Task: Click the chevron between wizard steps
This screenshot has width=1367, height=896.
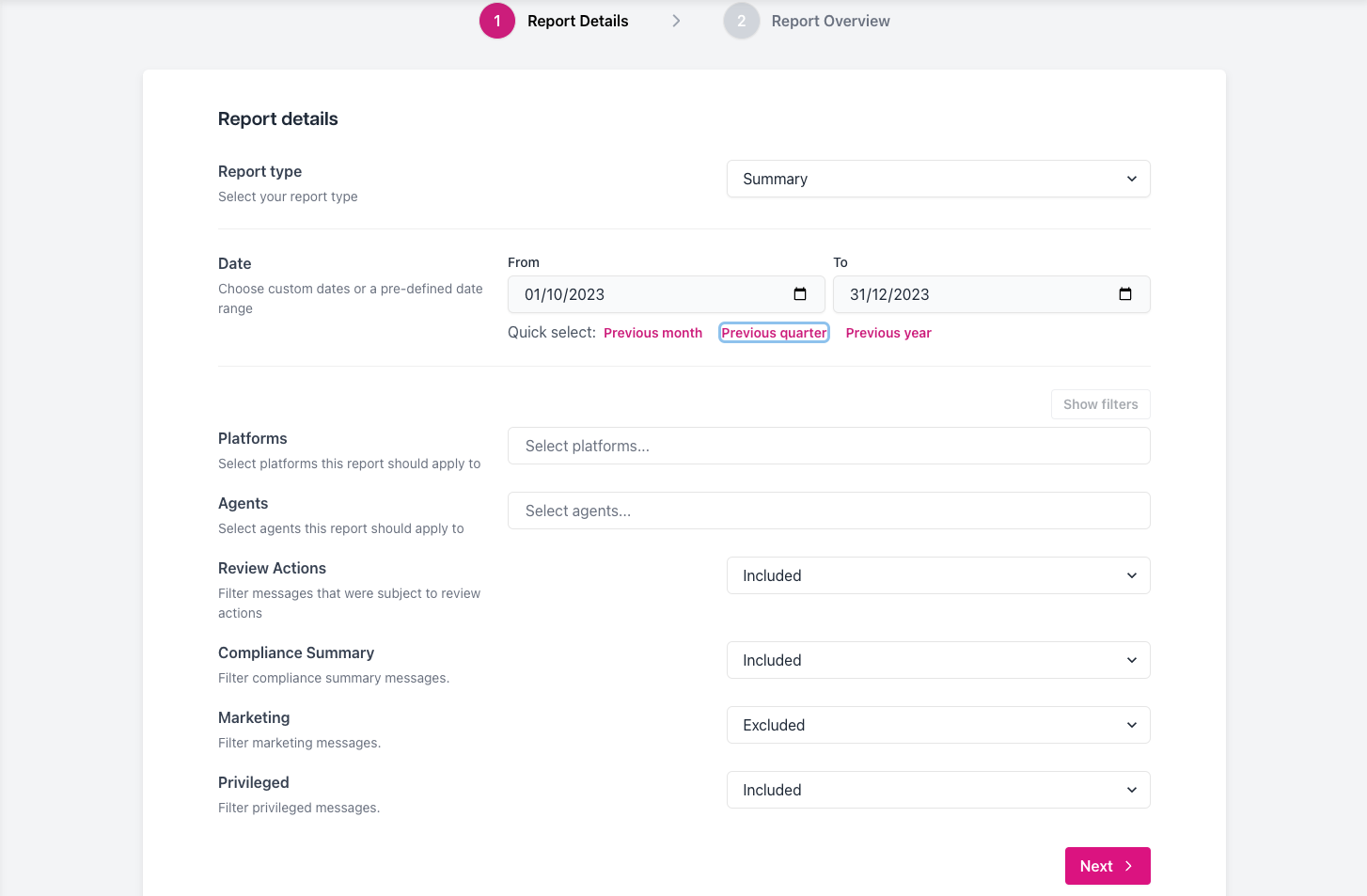Action: pos(676,21)
